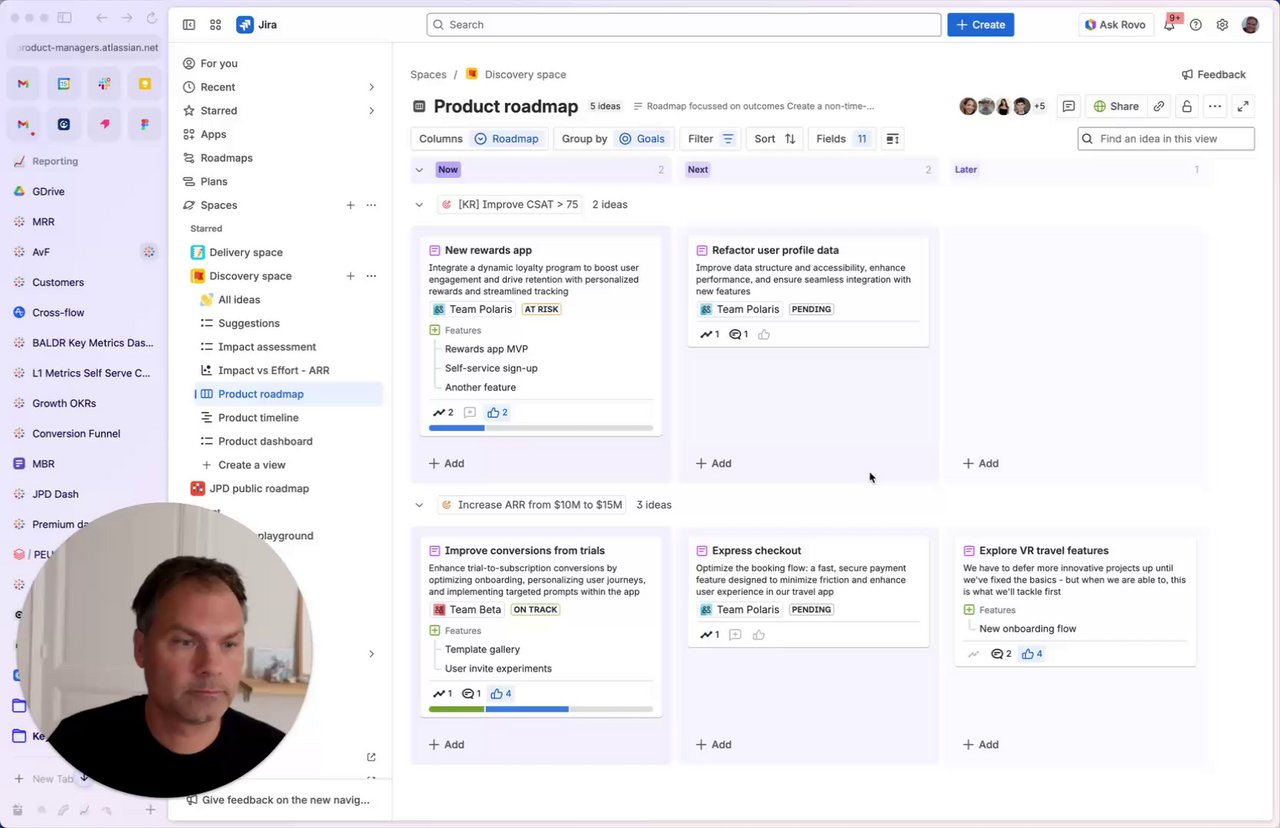Collapse the Now column header chevron
The image size is (1280, 828).
click(419, 170)
